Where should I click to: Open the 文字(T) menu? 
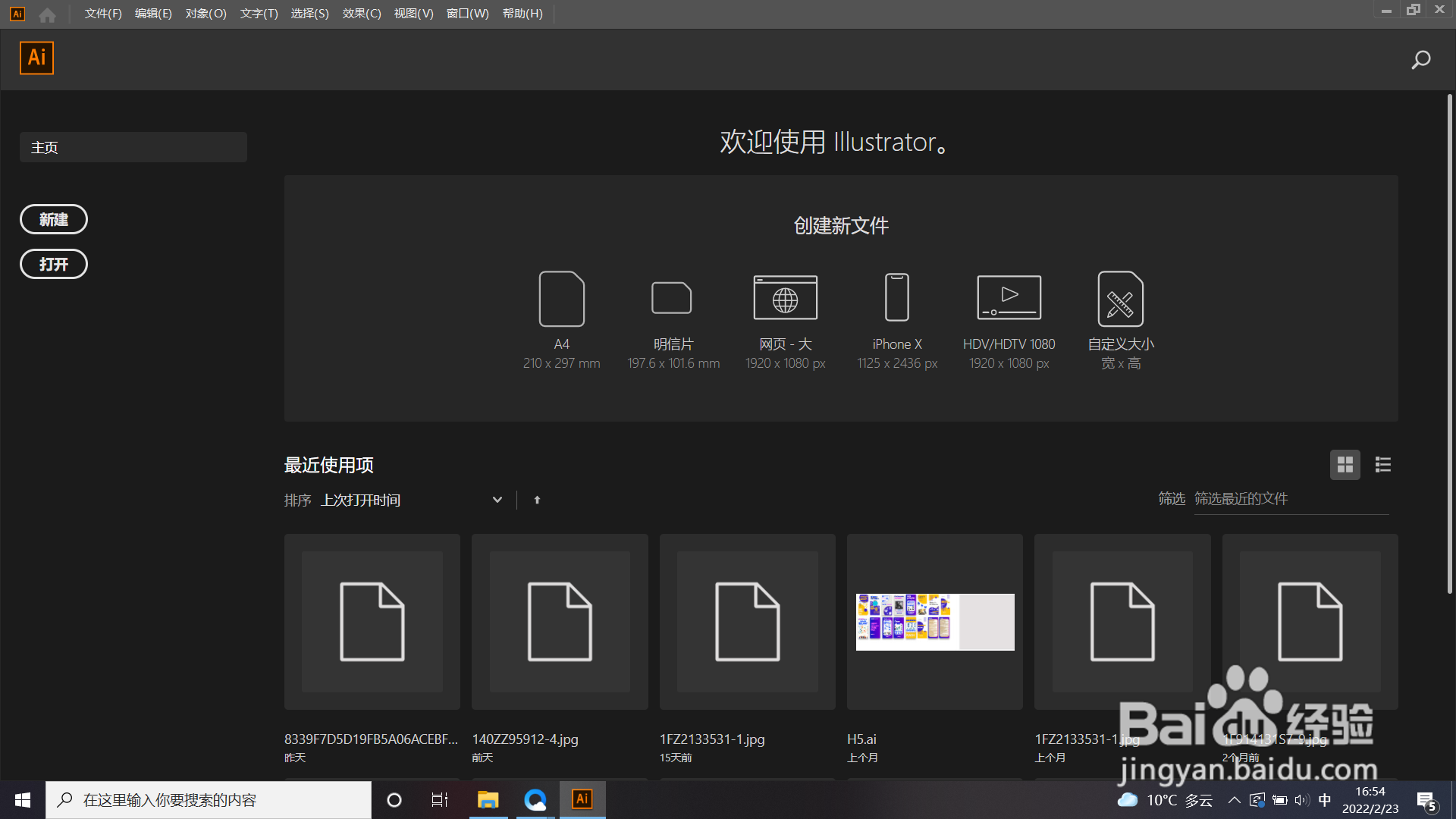coord(259,14)
